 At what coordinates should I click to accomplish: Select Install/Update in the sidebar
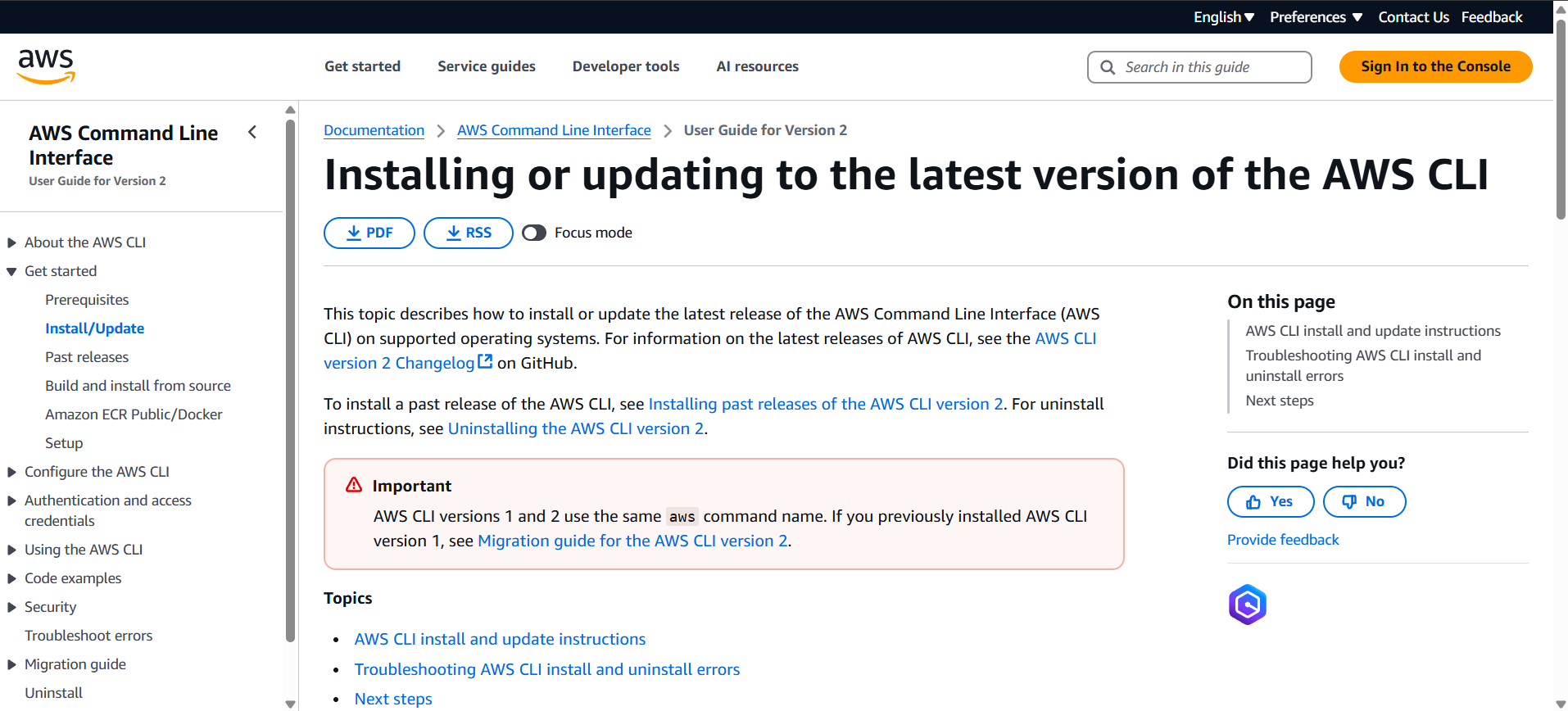point(94,328)
